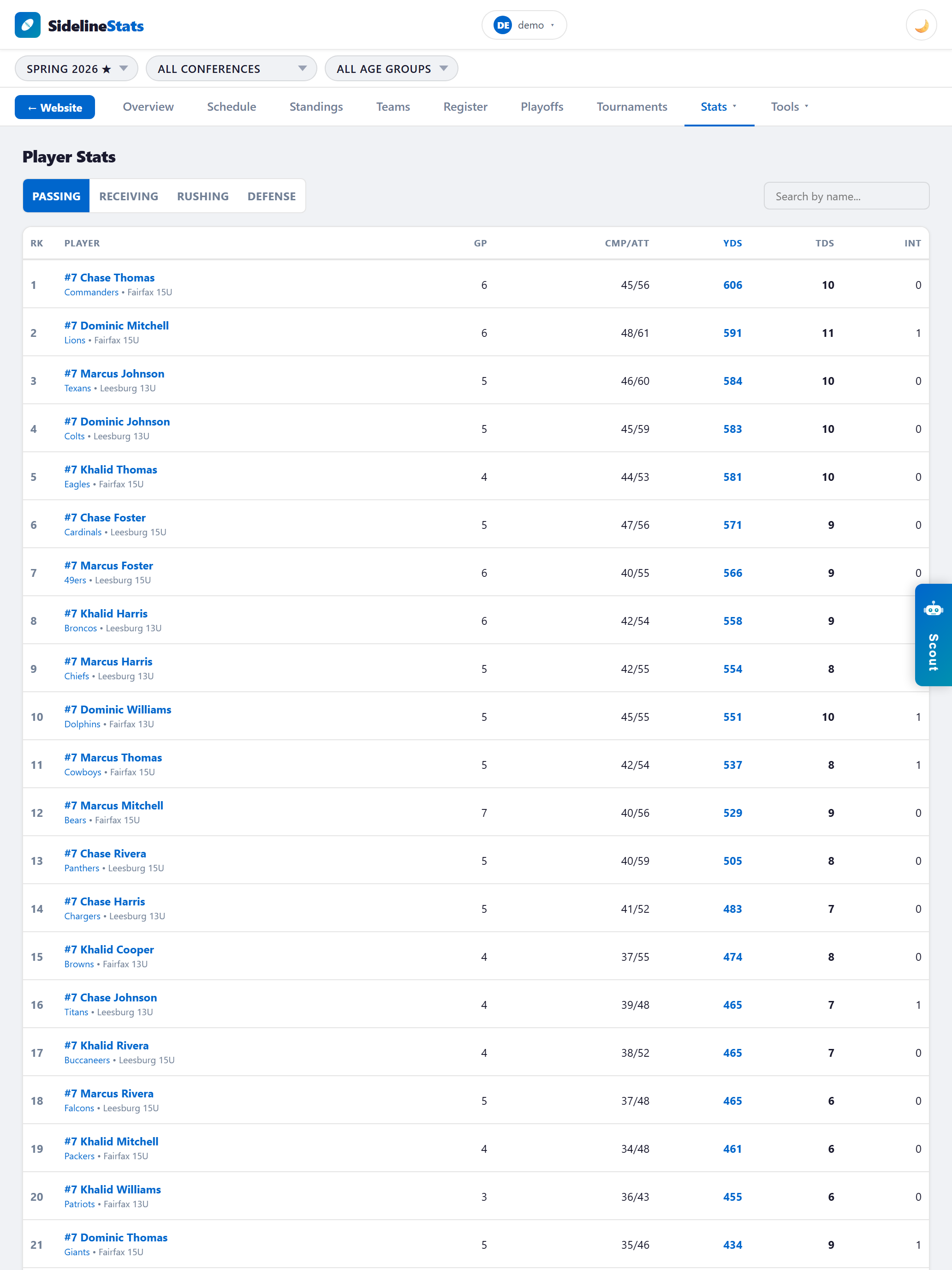952x1270 pixels.
Task: Open player #7 Marcus Johnson profile
Action: click(114, 374)
